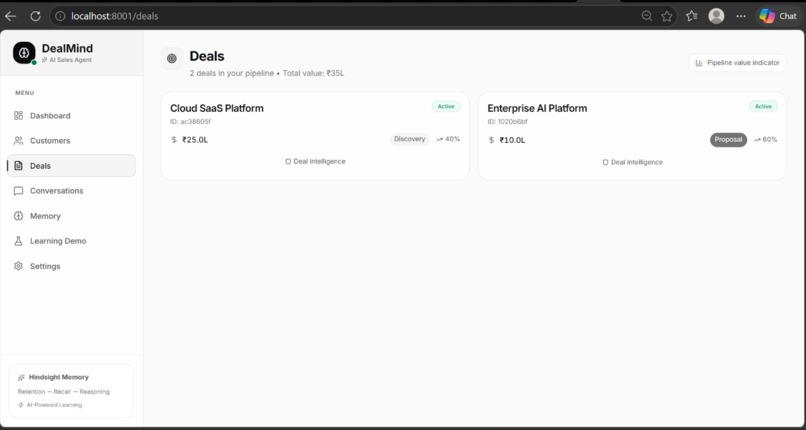Image resolution: width=806 pixels, height=430 pixels.
Task: Click the Settings gear icon in sidebar
Action: [19, 266]
